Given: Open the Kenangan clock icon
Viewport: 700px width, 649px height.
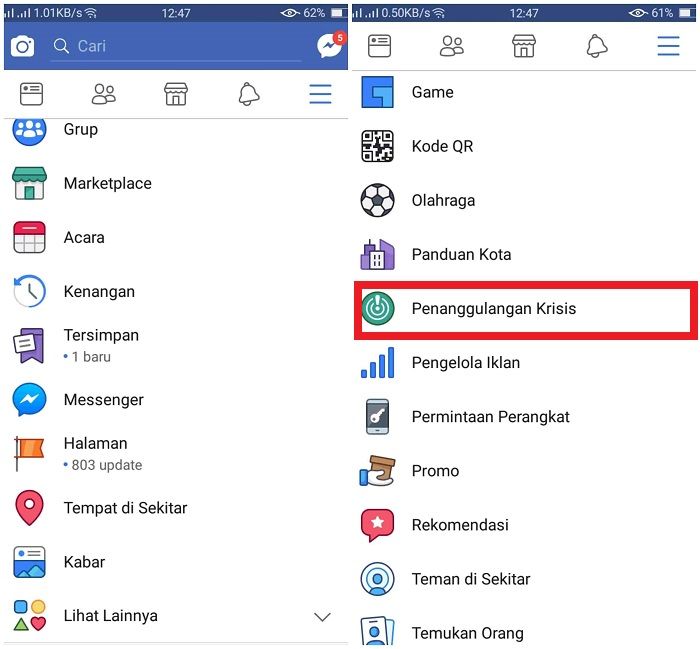Looking at the screenshot, I should click(x=29, y=291).
